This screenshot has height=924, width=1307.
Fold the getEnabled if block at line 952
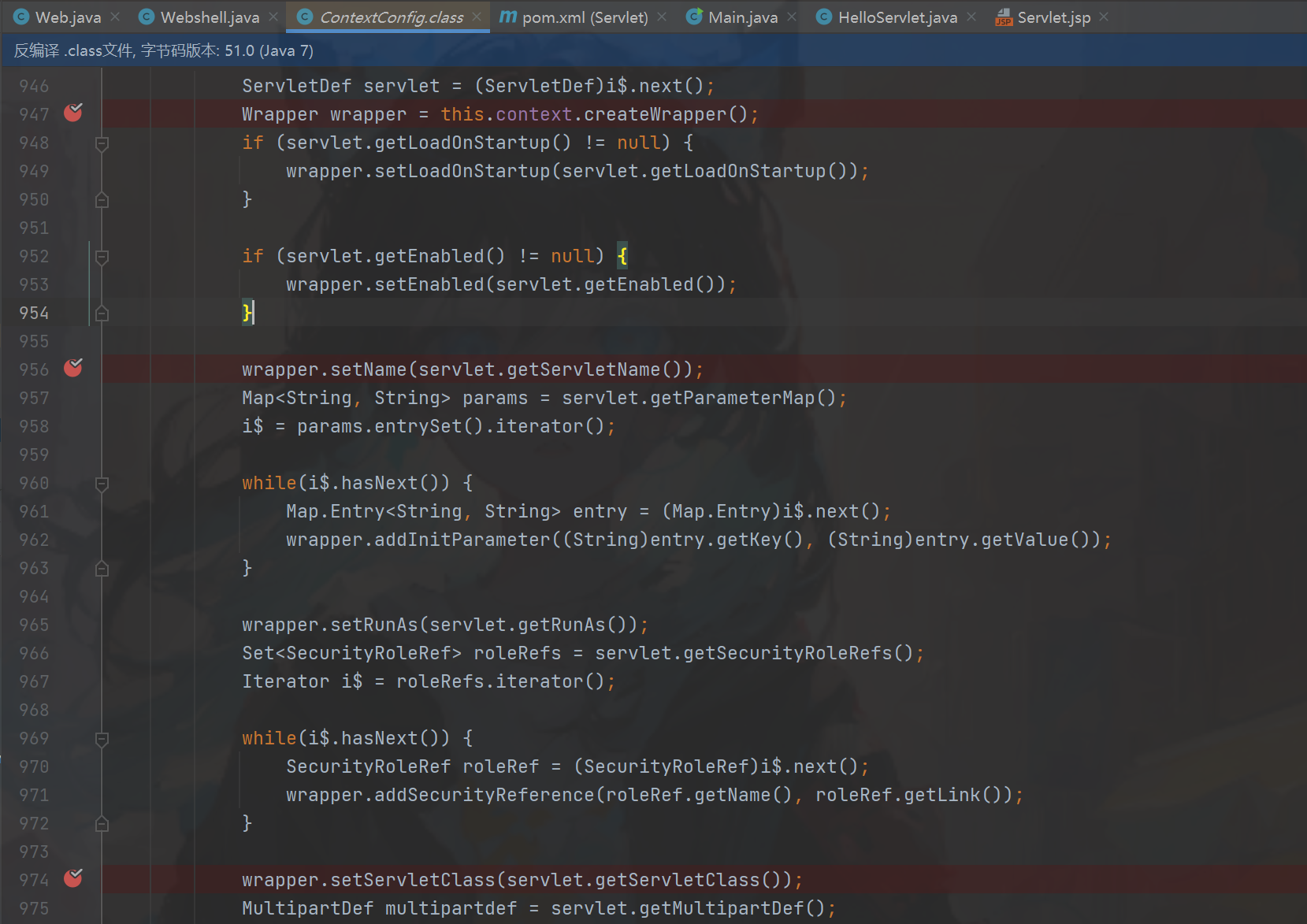pyautogui.click(x=102, y=257)
